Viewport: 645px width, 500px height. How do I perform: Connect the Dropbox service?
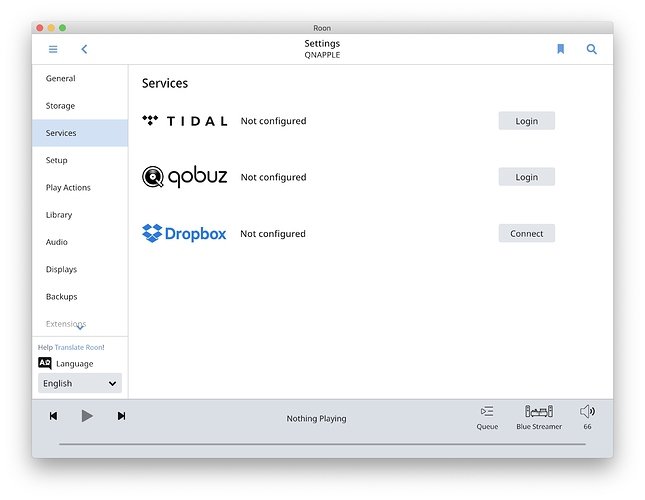[x=527, y=233]
